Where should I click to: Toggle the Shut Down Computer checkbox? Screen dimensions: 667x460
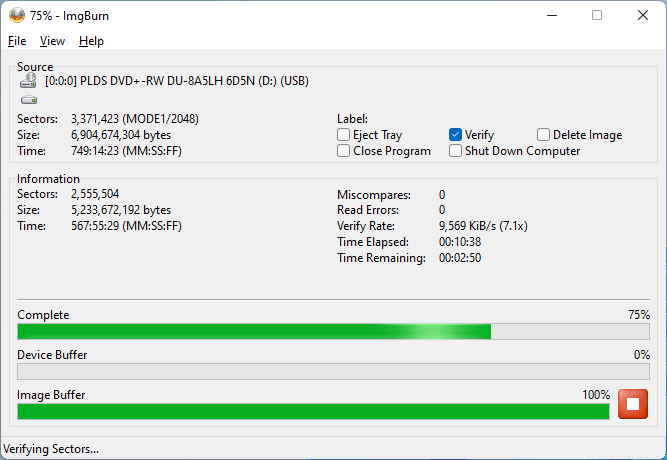456,151
